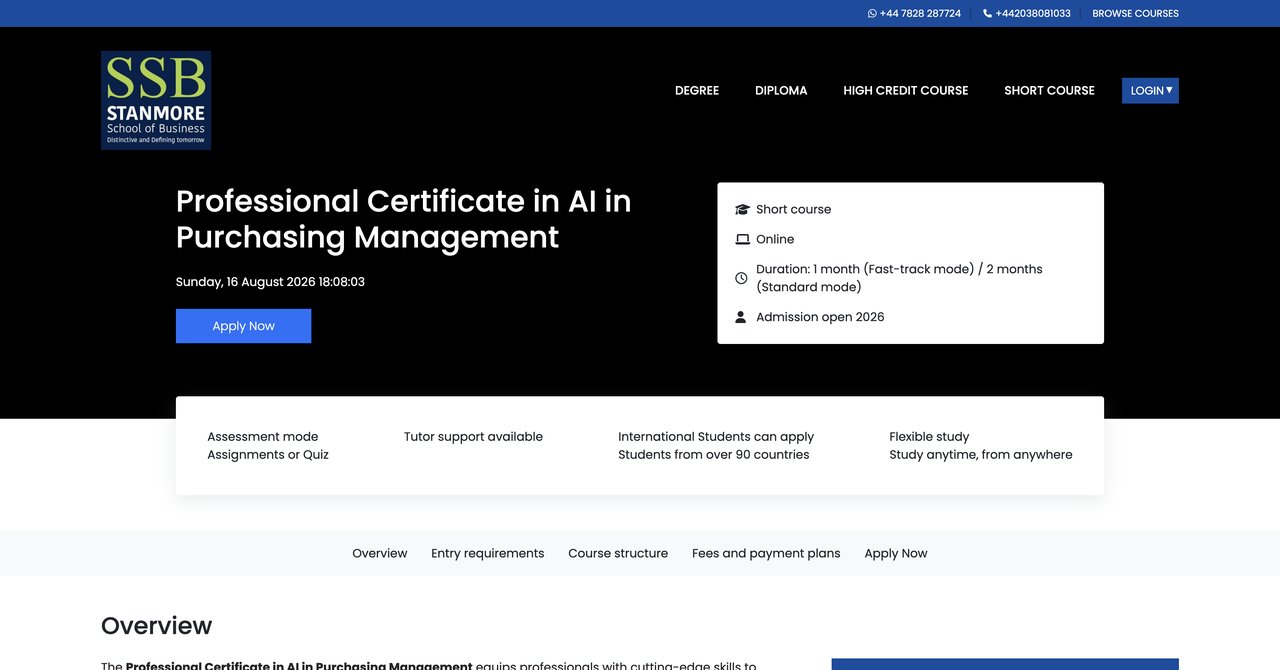Click Study anytime, from anywhere text
This screenshot has height=670, width=1280.
(x=981, y=455)
